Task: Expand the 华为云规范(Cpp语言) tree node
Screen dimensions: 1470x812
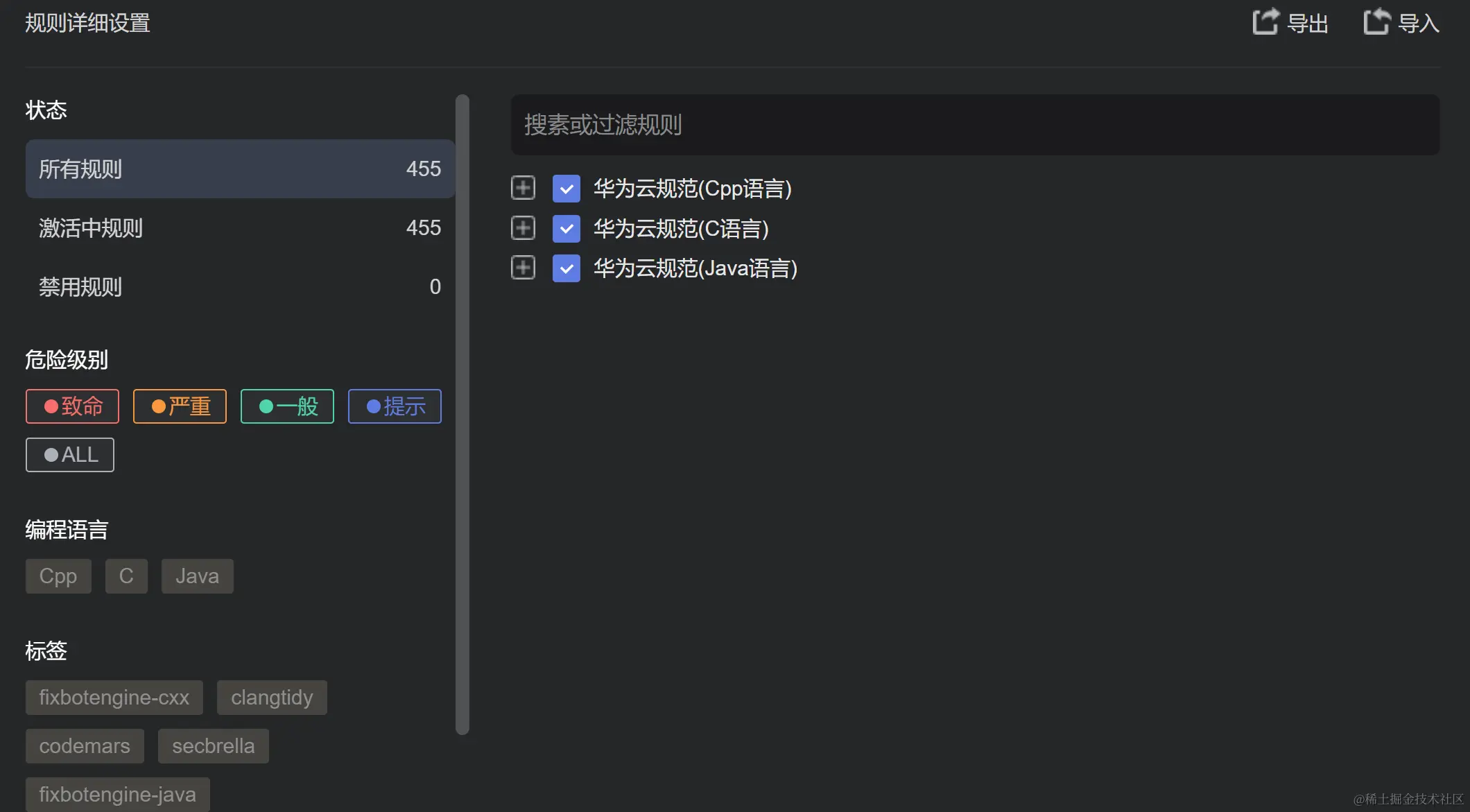Action: click(524, 188)
